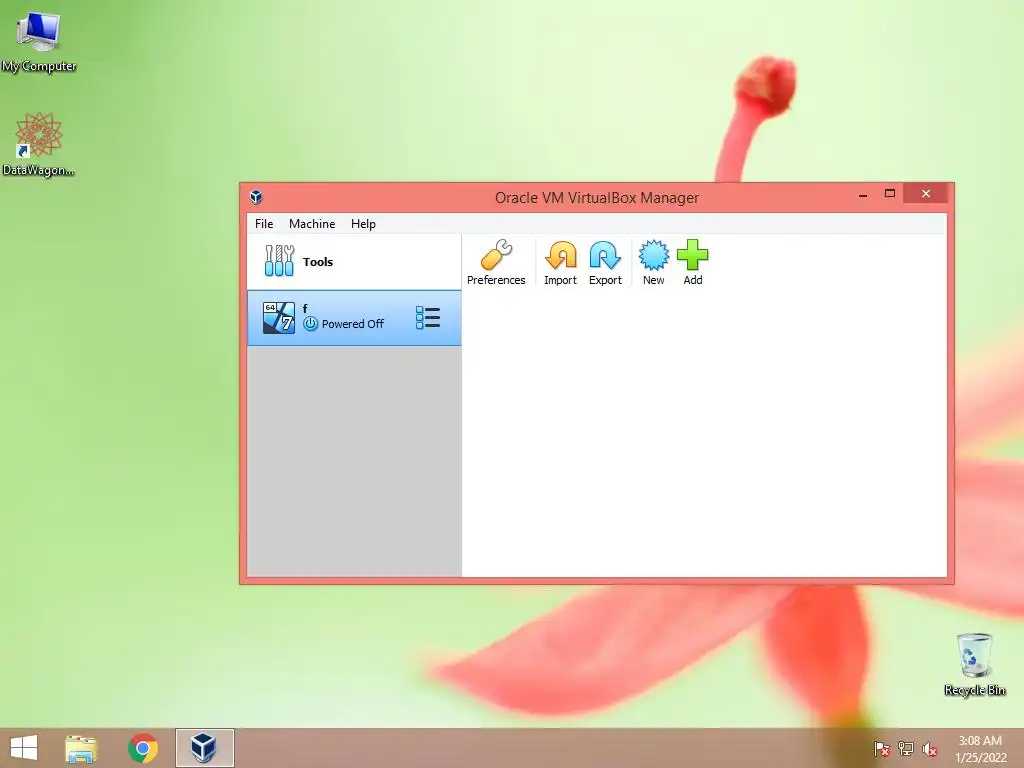Open the File menu

coord(264,223)
